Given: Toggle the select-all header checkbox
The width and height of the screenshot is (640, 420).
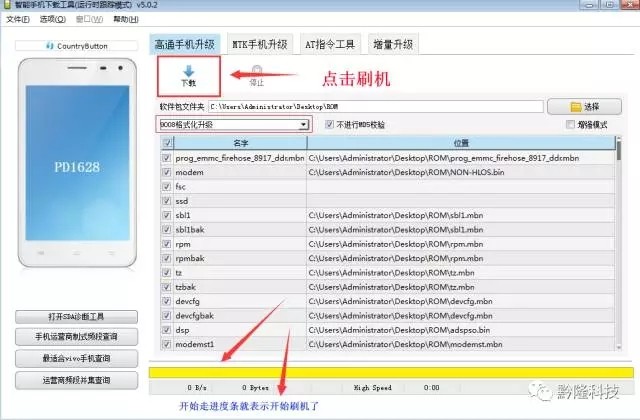Looking at the screenshot, I should pos(167,143).
